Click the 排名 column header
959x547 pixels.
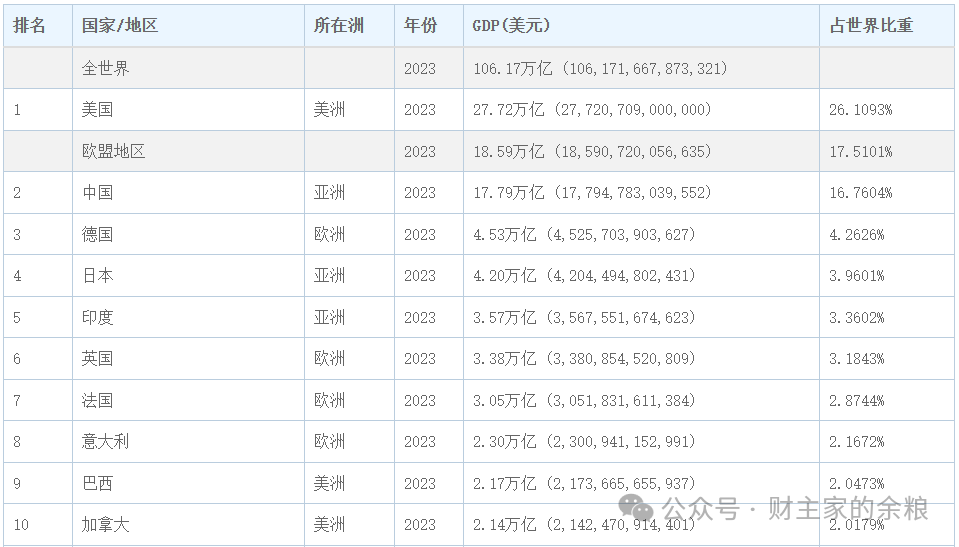point(30,26)
